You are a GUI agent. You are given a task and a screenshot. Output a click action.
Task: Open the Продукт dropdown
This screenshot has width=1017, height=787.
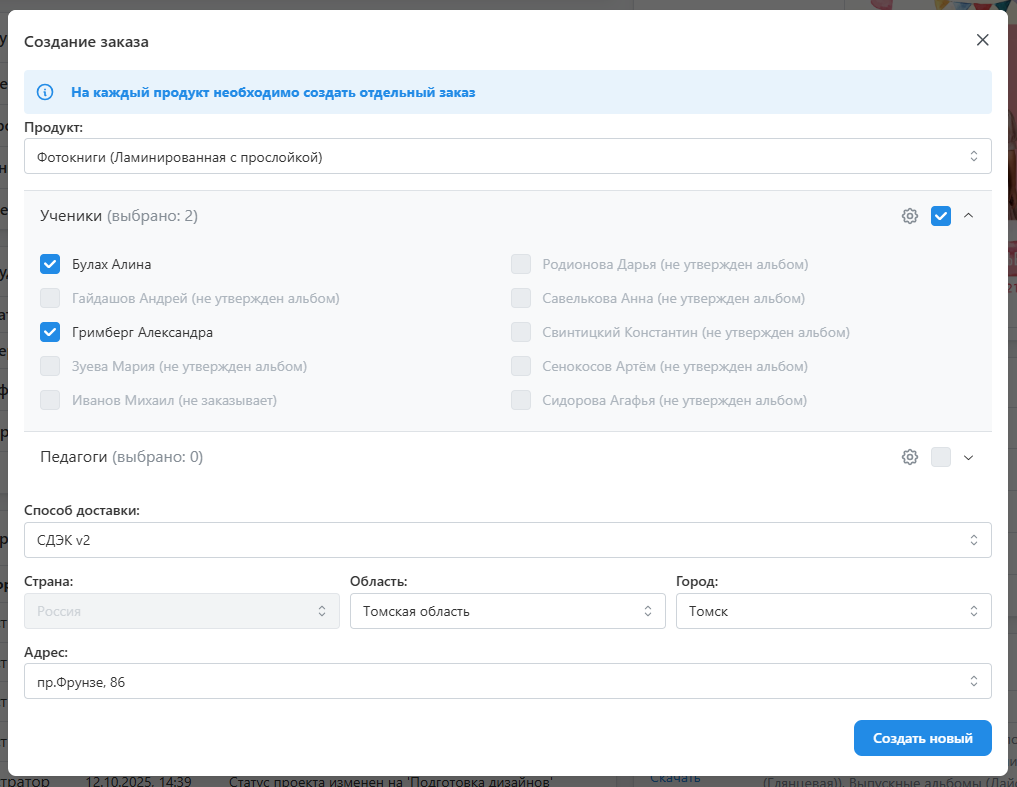coord(507,156)
